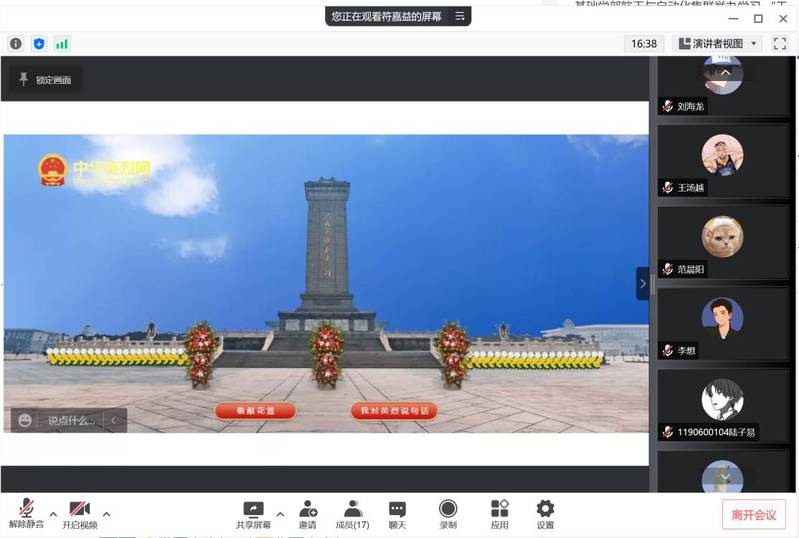Image resolution: width=799 pixels, height=538 pixels.
Task: Open the speaker view (演讲者视图) dropdown
Action: click(717, 44)
